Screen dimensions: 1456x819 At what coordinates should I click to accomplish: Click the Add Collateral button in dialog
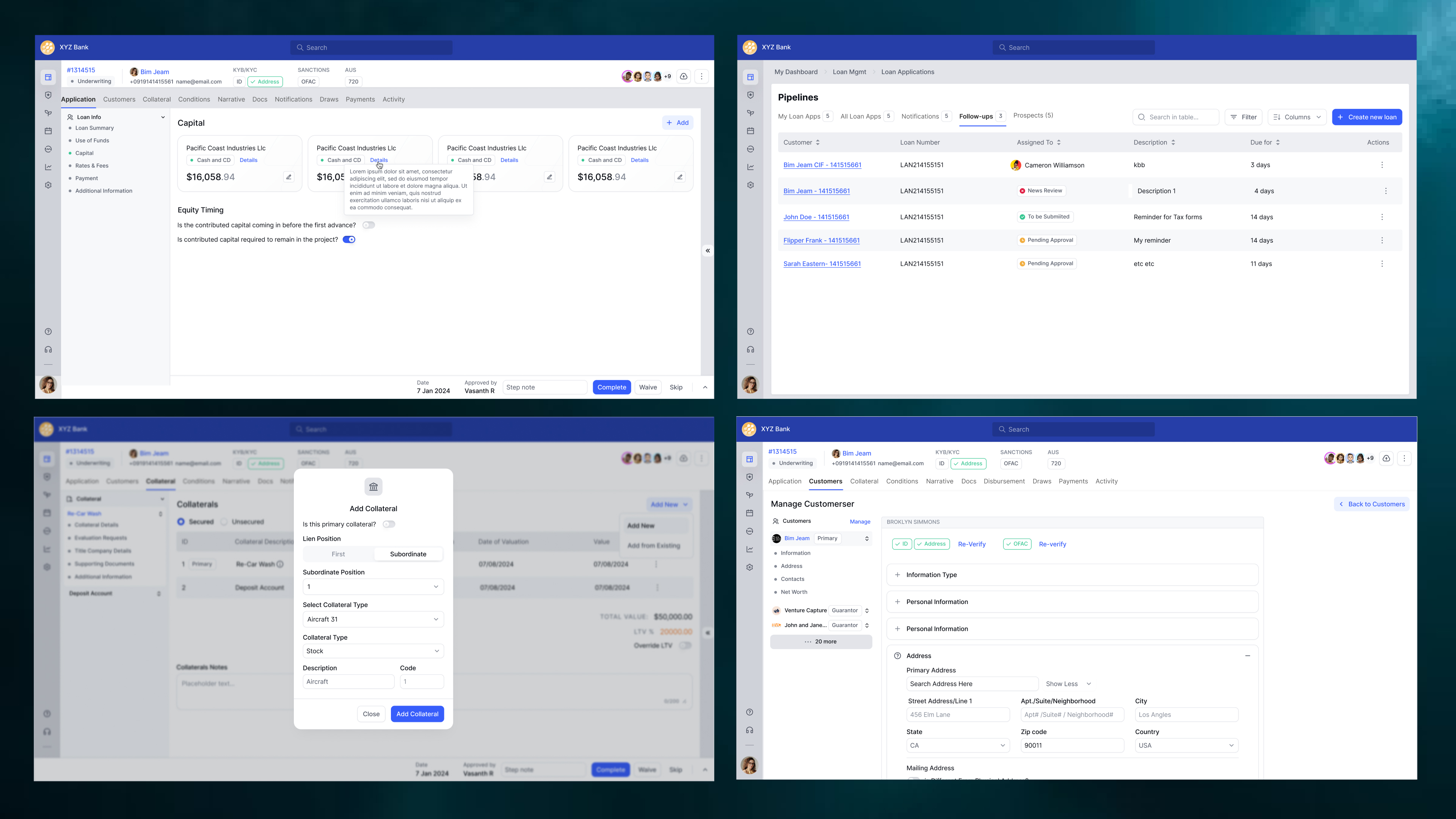(417, 714)
